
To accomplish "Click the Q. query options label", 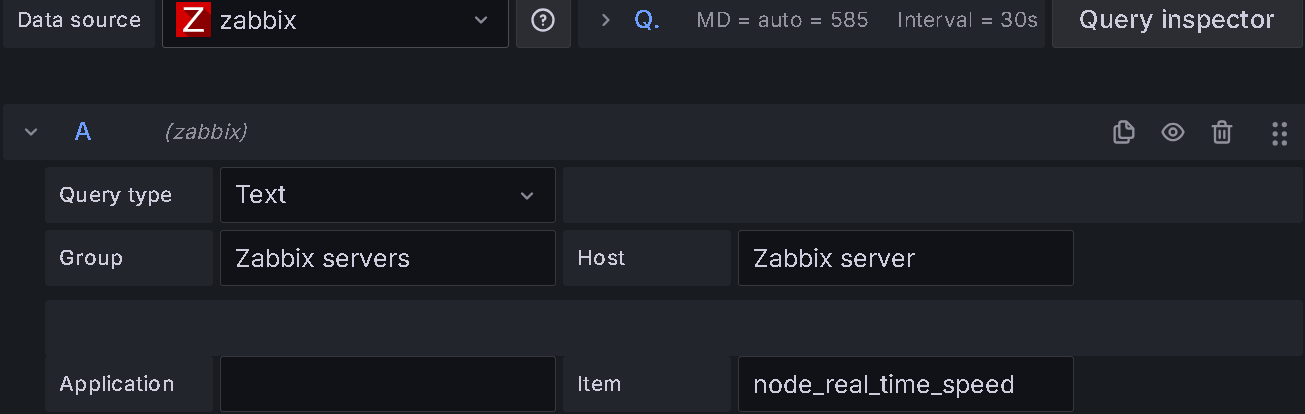I will pyautogui.click(x=647, y=20).
